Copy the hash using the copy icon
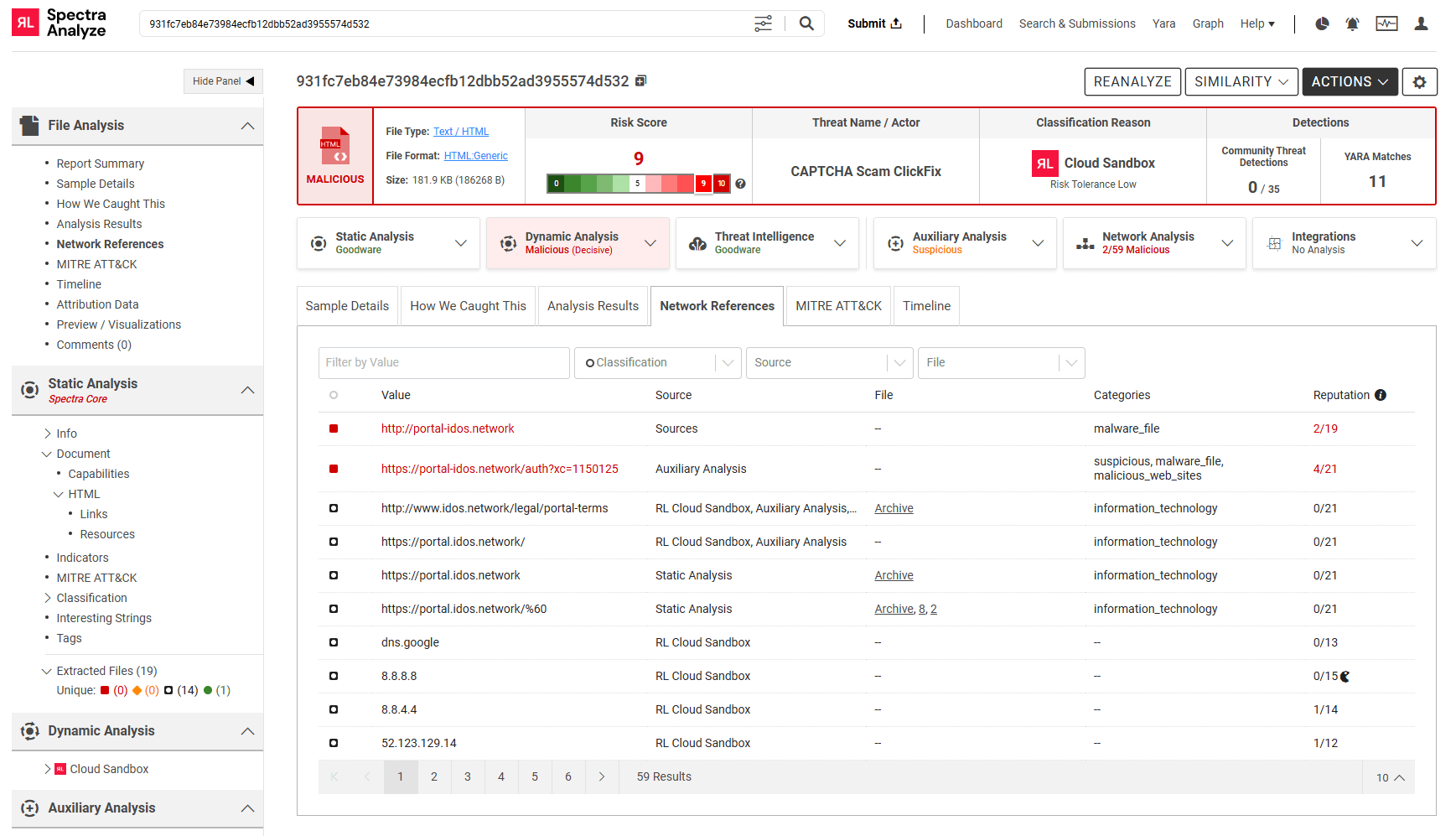 tap(641, 80)
